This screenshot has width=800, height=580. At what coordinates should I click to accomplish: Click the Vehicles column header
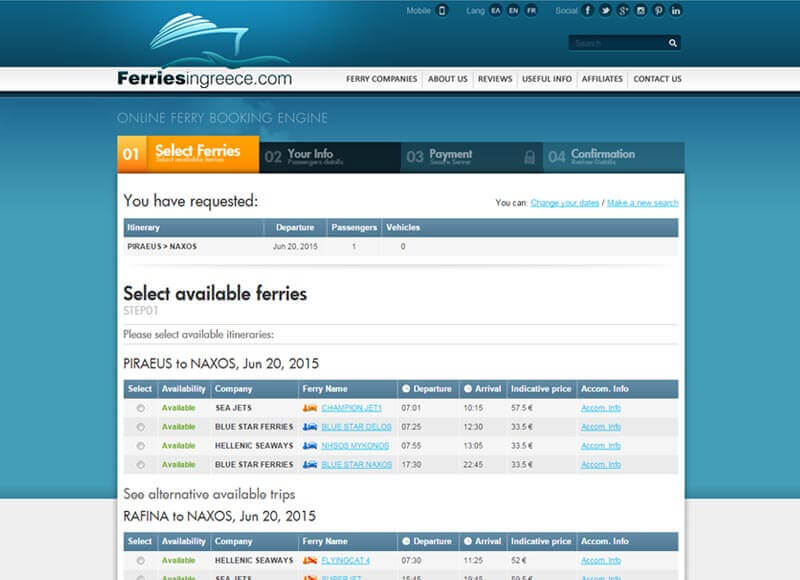click(403, 228)
